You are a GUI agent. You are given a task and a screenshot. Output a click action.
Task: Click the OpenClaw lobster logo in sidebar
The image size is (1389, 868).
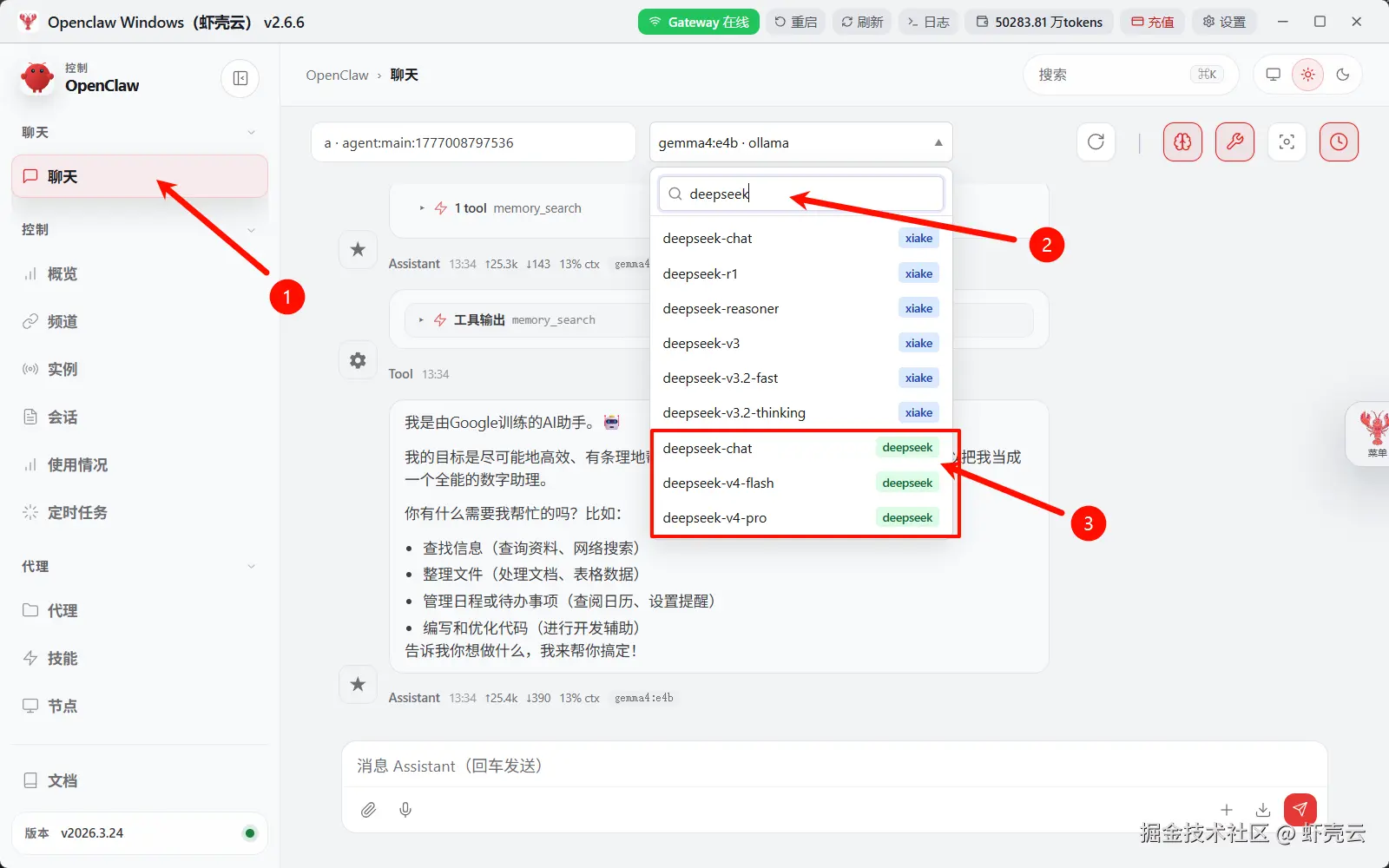tap(37, 78)
